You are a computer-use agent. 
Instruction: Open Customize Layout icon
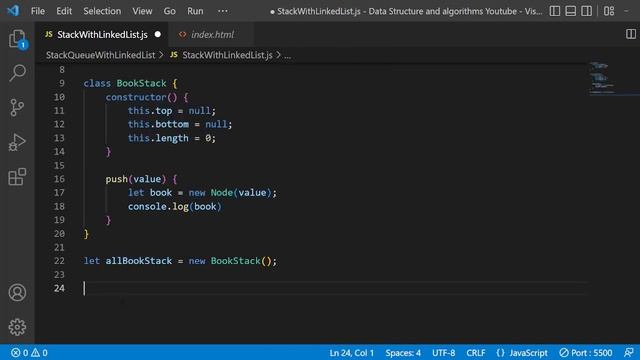pyautogui.click(x=609, y=11)
